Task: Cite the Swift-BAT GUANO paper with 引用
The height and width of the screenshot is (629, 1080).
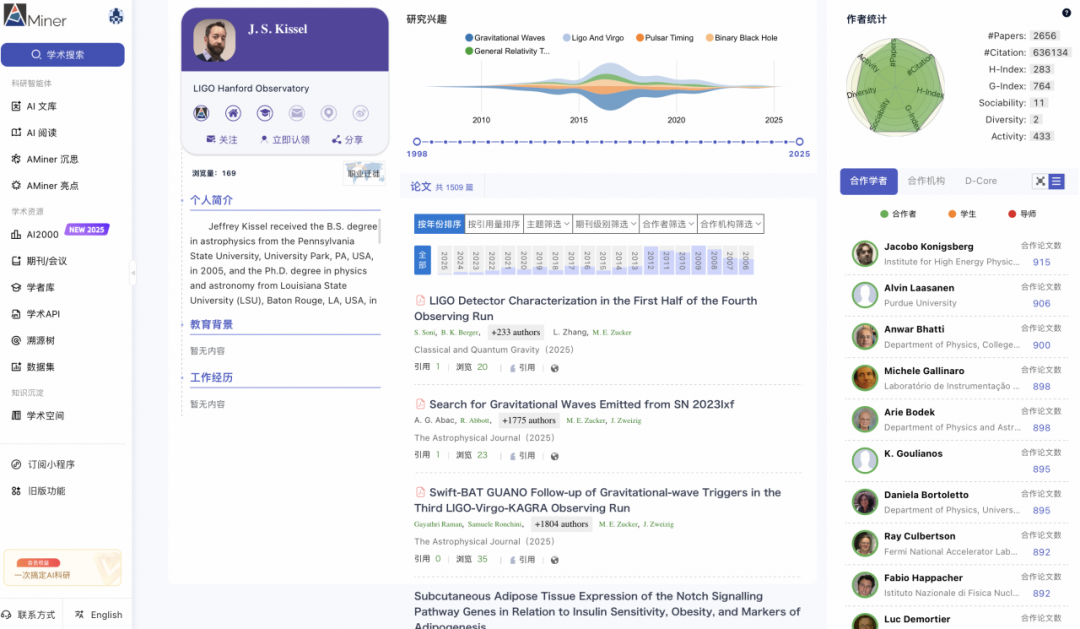Action: pos(522,559)
